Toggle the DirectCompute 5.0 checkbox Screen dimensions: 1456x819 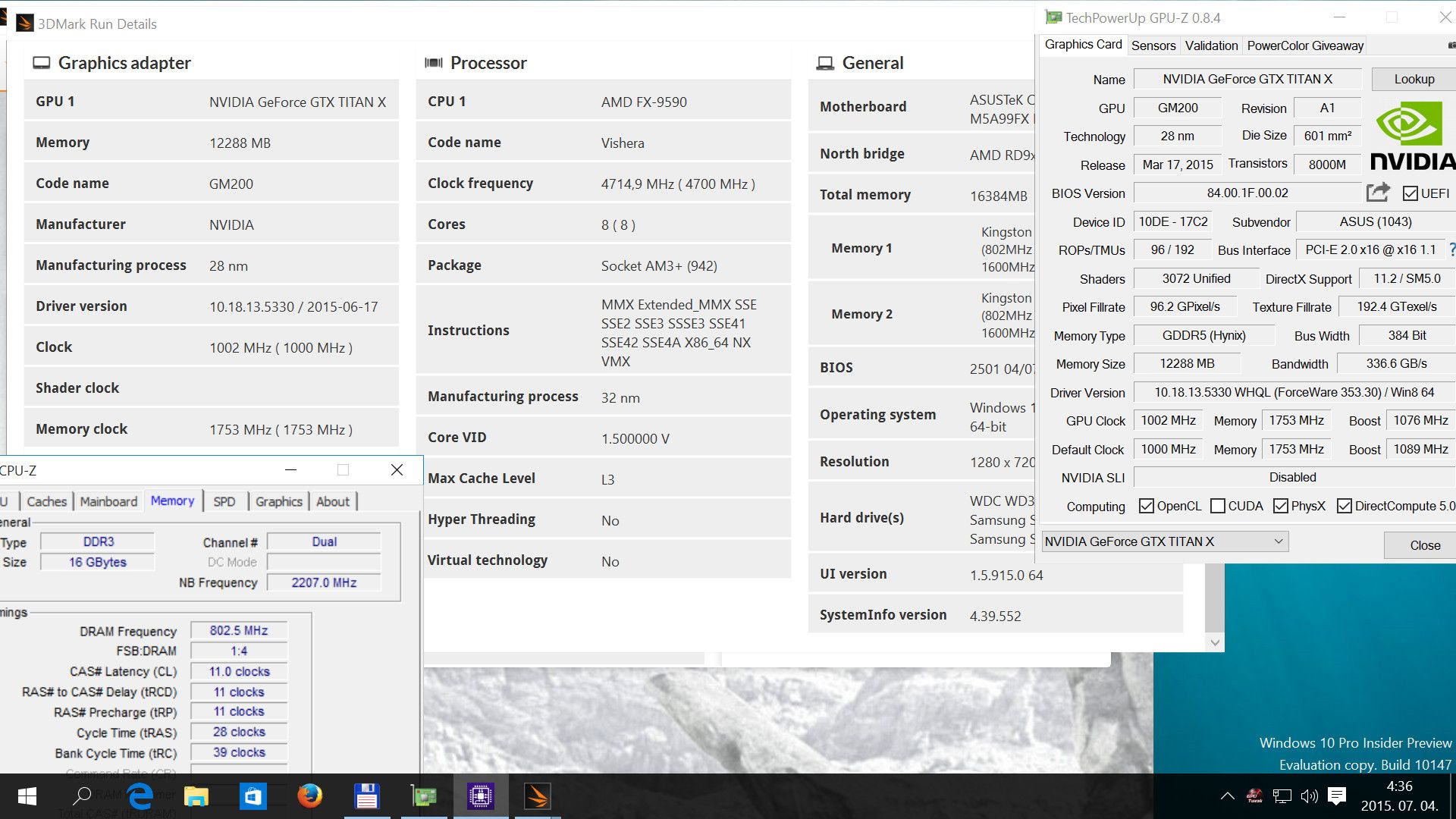[1345, 506]
